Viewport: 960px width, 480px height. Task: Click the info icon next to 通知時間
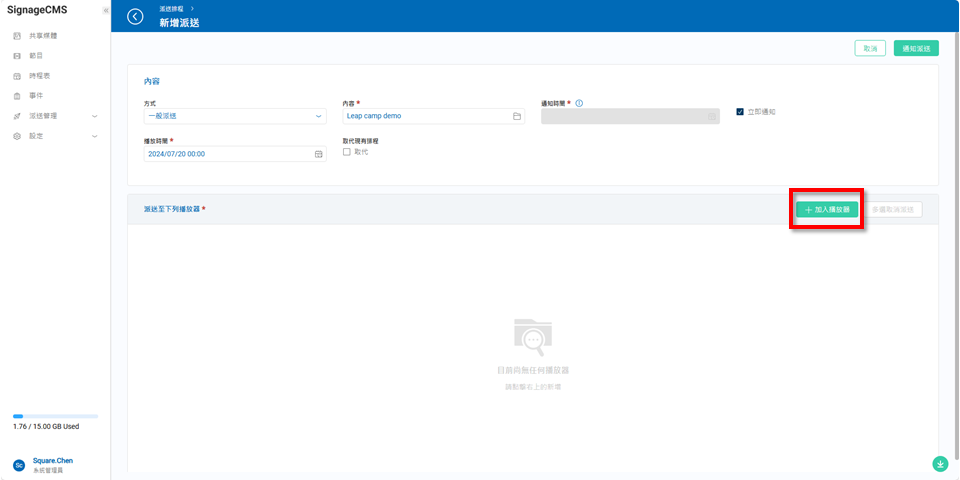pos(579,103)
